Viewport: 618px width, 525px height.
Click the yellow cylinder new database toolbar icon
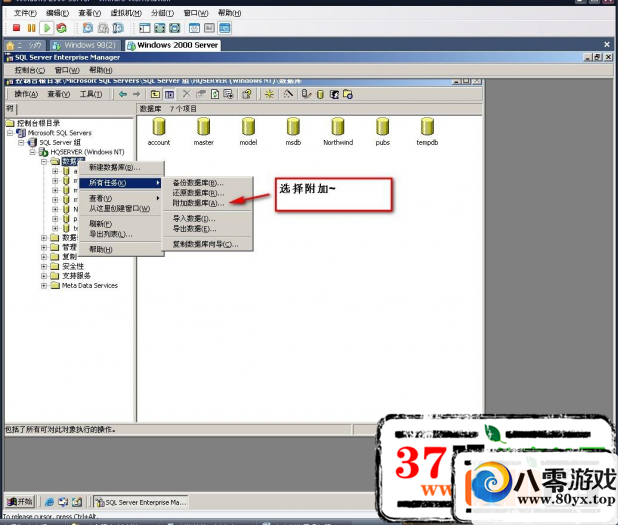click(320, 94)
